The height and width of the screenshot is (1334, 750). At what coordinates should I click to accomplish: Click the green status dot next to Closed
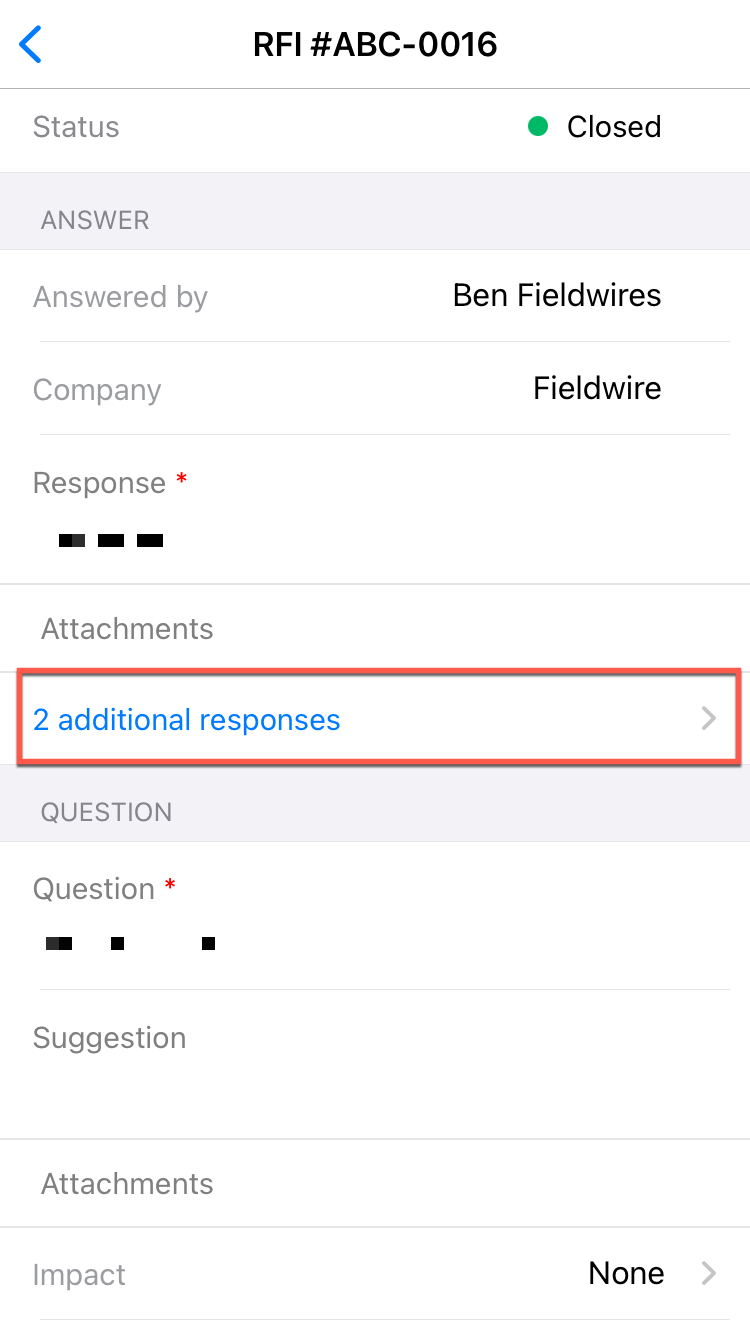click(x=538, y=127)
